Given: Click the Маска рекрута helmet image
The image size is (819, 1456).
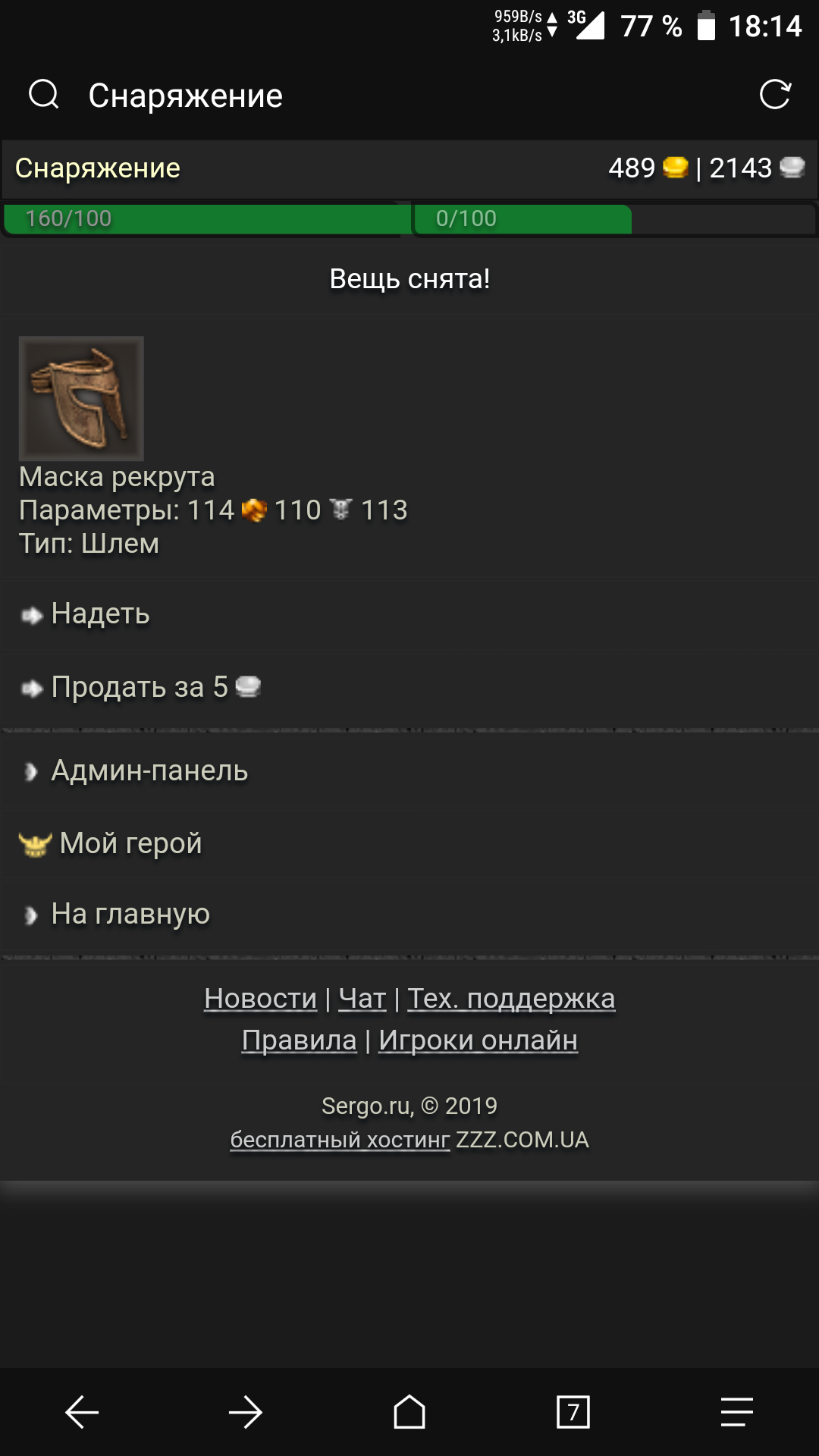Looking at the screenshot, I should pyautogui.click(x=81, y=398).
